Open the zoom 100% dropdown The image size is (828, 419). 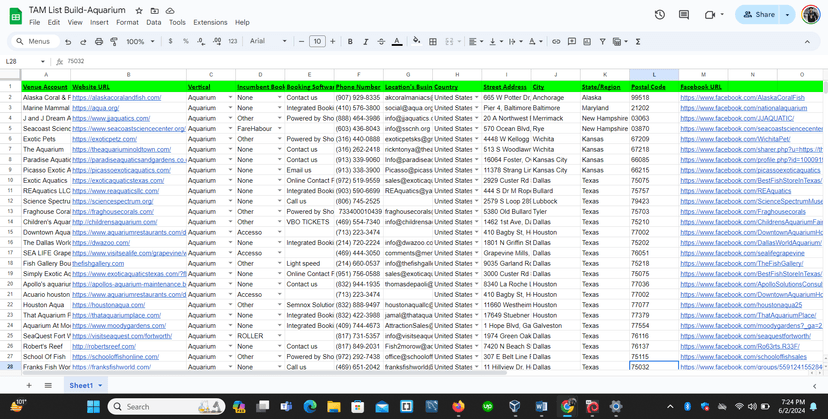pos(140,41)
